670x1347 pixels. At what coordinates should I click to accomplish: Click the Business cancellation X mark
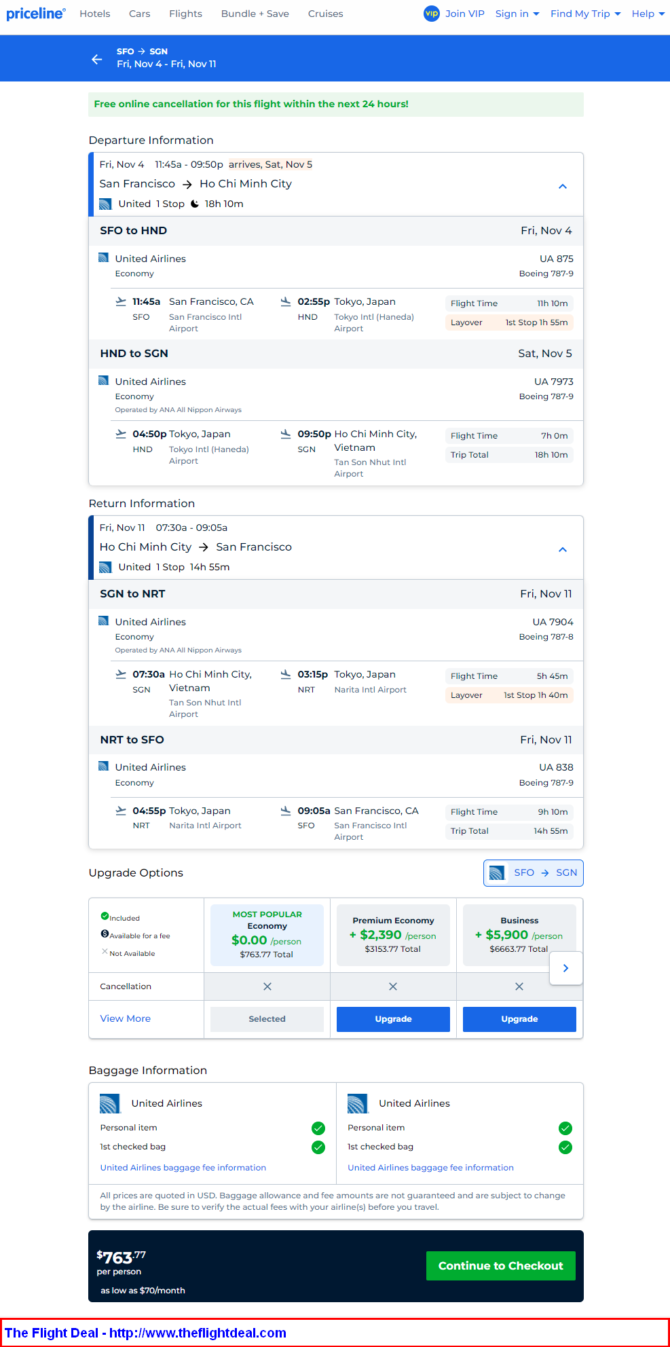coord(519,986)
